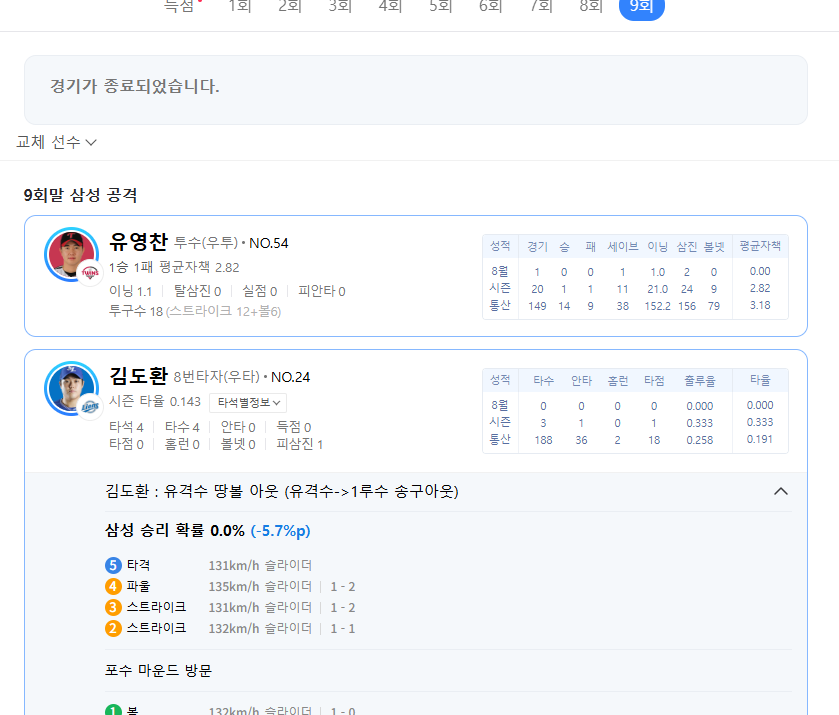The width and height of the screenshot is (839, 715).
Task: Click the LG Twins badge on the pitcher photo
Action: pyautogui.click(x=91, y=272)
